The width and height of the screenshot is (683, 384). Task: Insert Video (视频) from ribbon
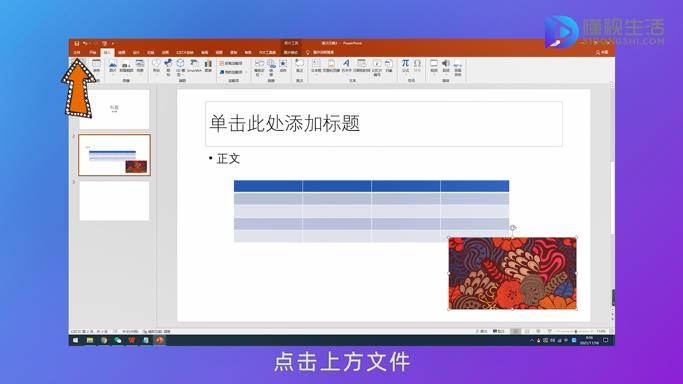point(434,66)
